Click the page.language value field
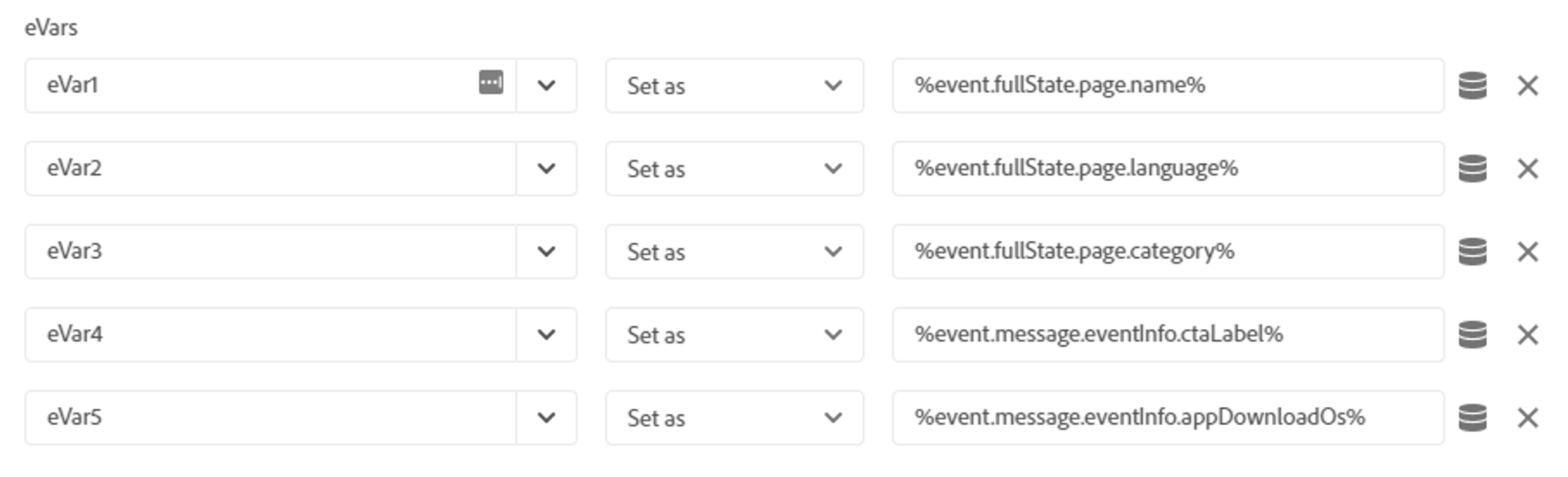 coord(1167,168)
